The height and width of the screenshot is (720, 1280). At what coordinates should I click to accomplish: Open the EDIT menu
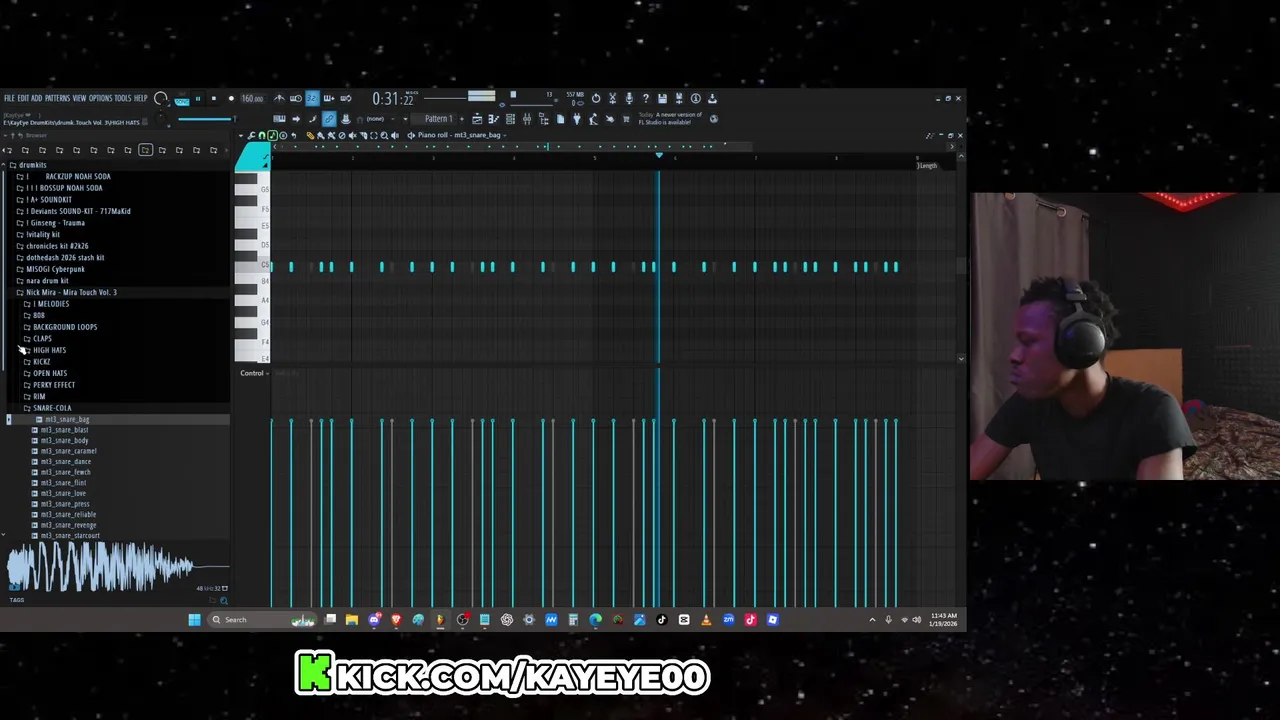click(23, 98)
